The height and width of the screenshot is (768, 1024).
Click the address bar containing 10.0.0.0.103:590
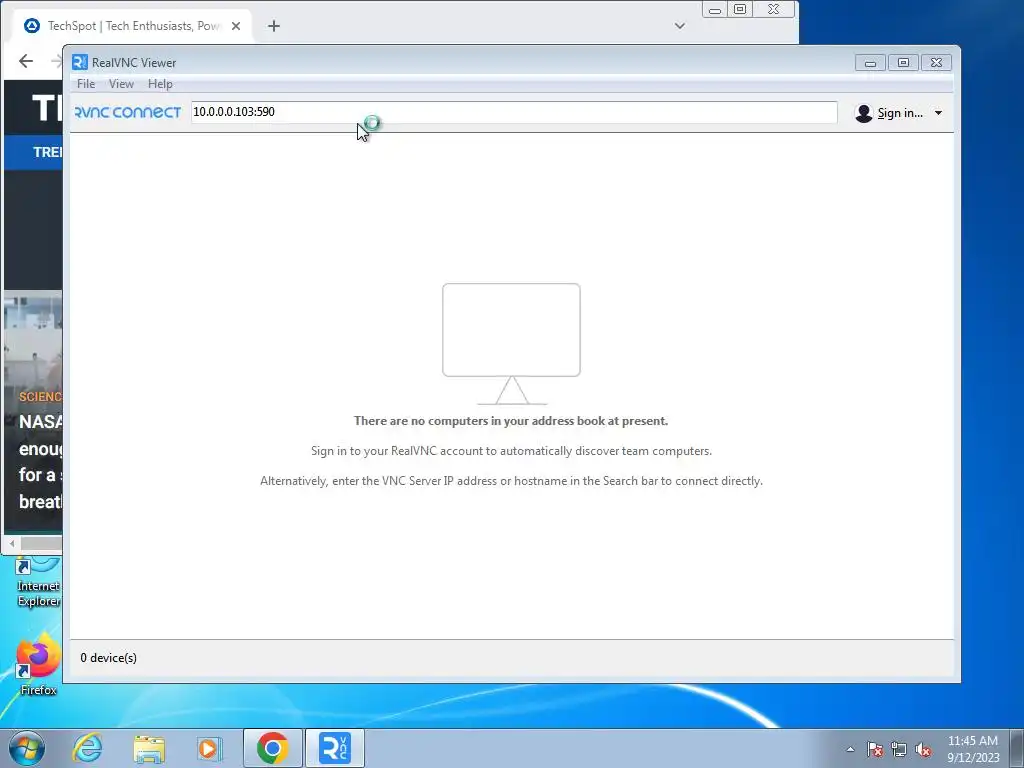coord(514,112)
